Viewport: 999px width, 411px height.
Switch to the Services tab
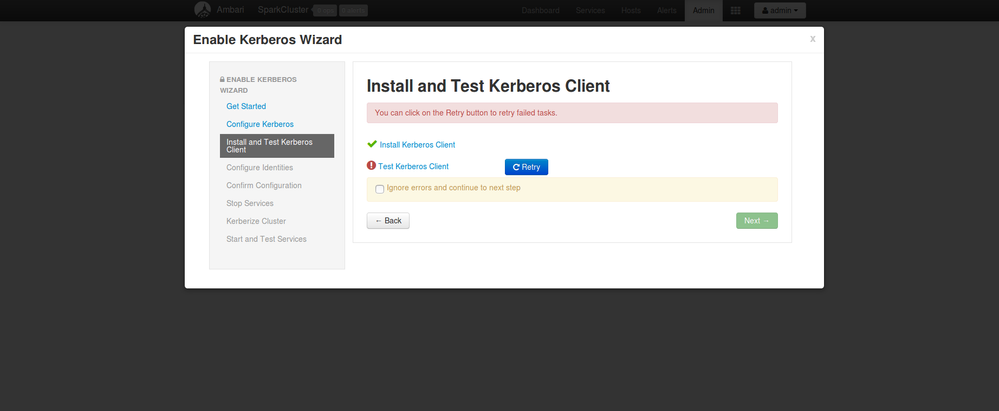(590, 10)
